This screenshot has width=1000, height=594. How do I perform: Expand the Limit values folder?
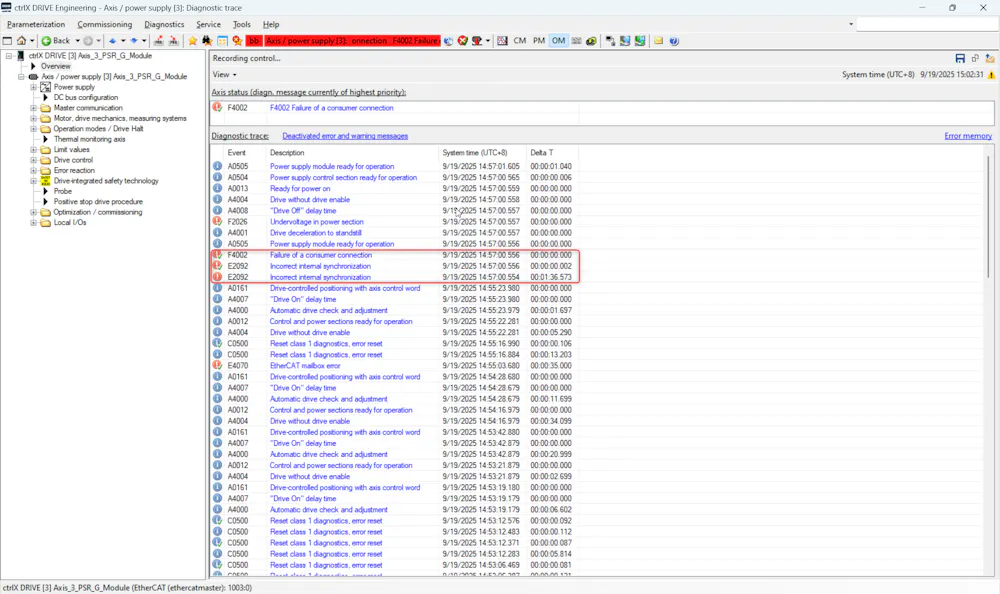(34, 149)
